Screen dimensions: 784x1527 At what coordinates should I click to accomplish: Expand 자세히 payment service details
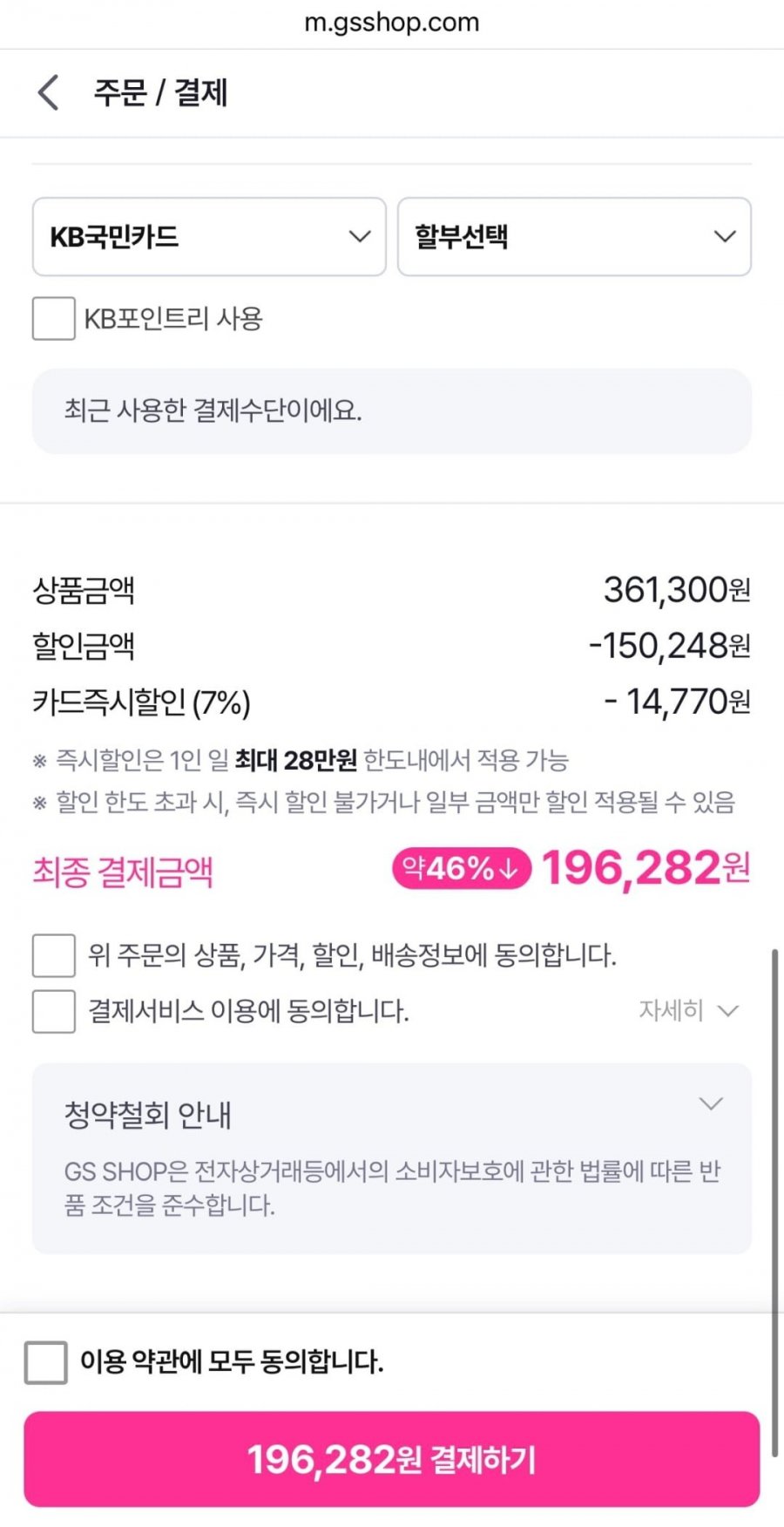[672, 1010]
